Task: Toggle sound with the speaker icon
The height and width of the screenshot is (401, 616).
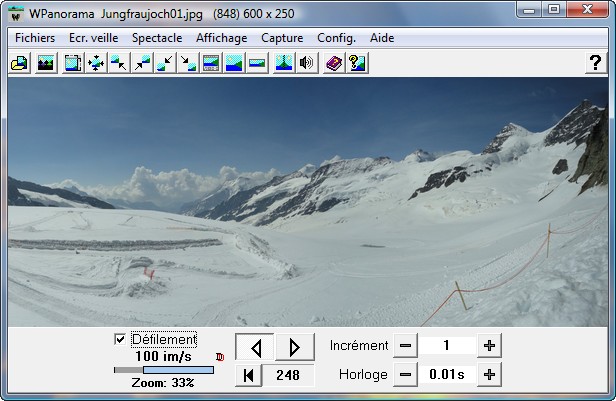Action: tap(306, 63)
